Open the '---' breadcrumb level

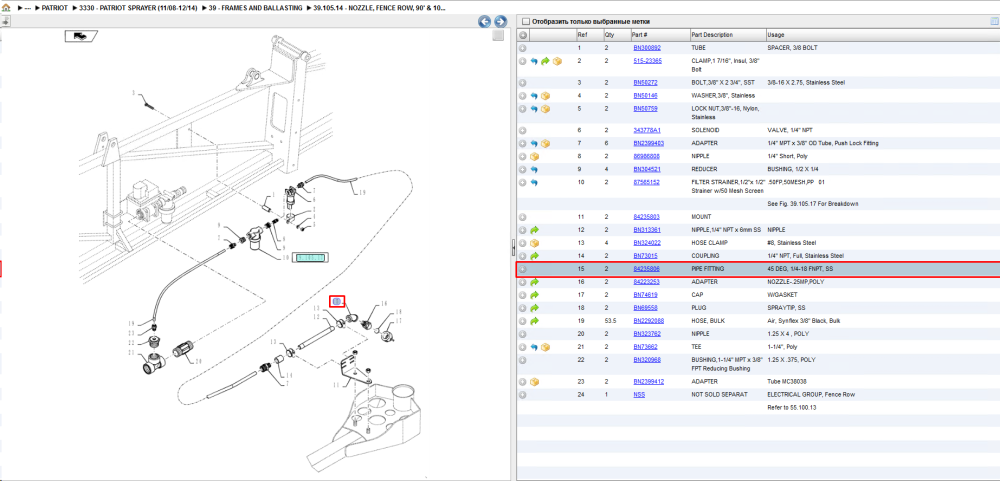[27, 8]
